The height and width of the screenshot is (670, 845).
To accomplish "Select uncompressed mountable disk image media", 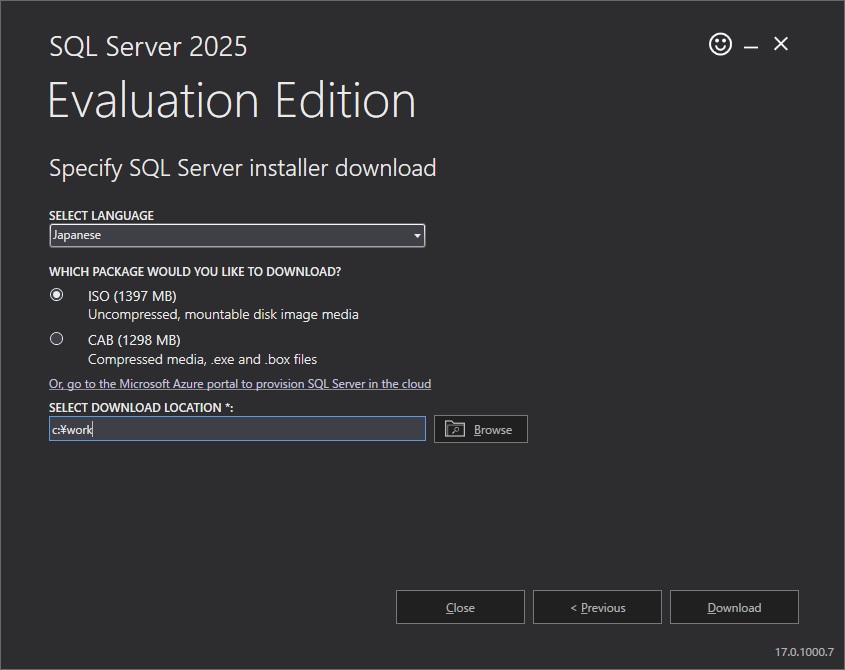I will [57, 294].
